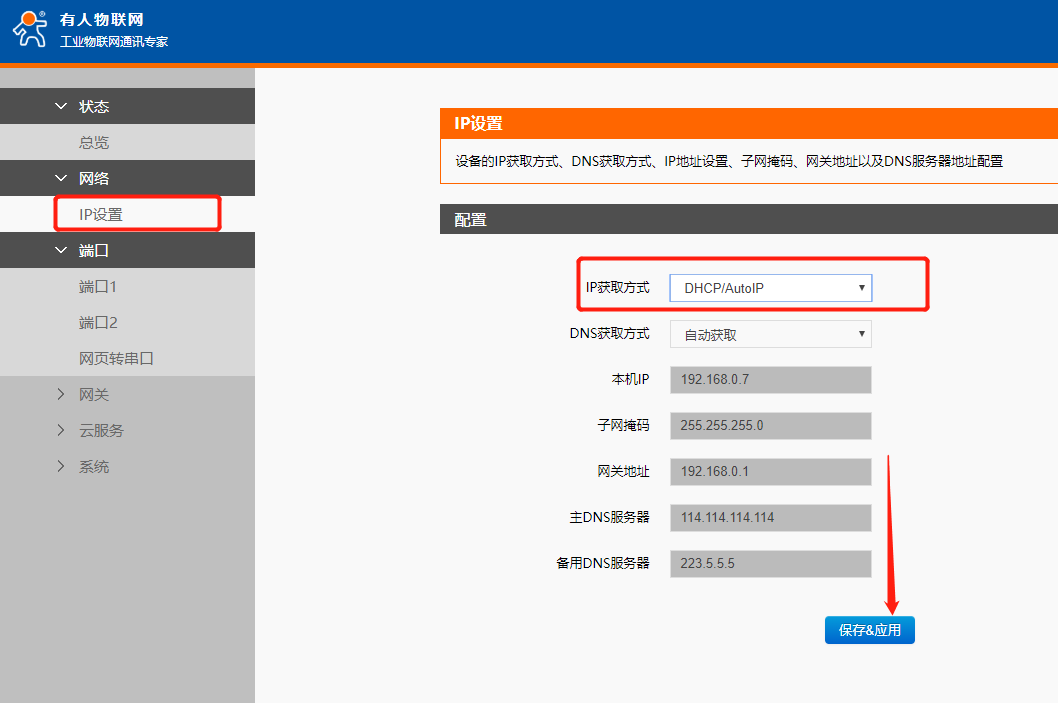Click the 网关地址 field
The image size is (1058, 703).
click(770, 471)
